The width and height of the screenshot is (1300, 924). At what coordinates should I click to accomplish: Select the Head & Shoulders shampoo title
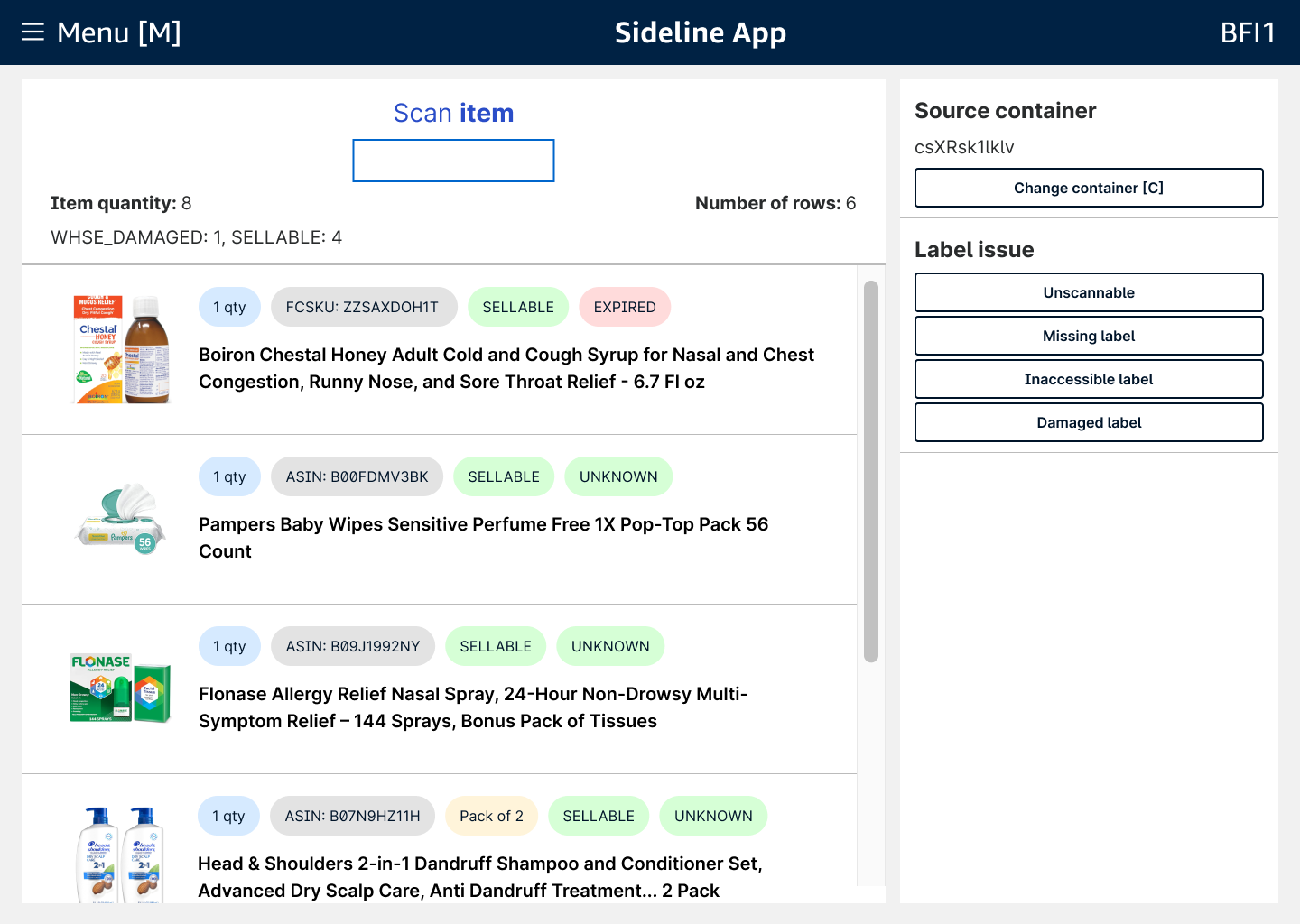pyautogui.click(x=480, y=877)
